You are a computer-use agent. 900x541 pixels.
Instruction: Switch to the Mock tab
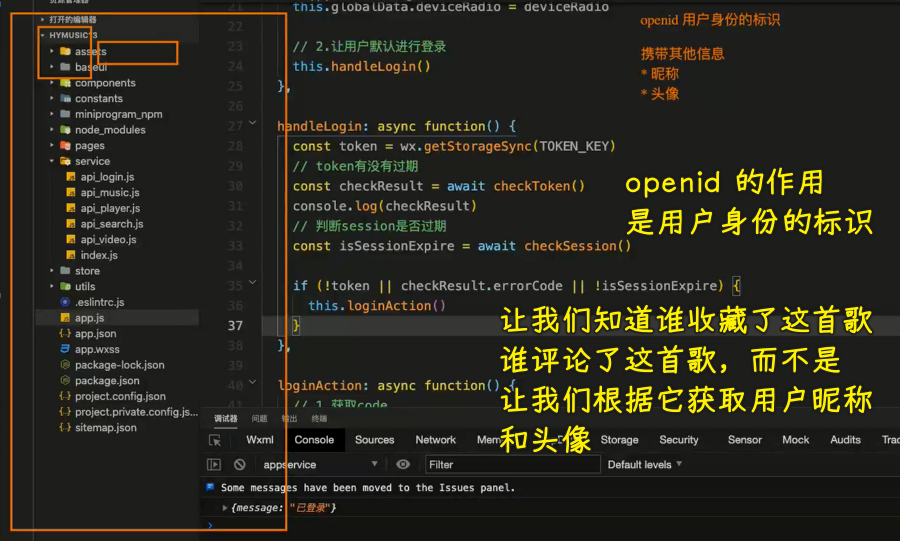tap(796, 440)
